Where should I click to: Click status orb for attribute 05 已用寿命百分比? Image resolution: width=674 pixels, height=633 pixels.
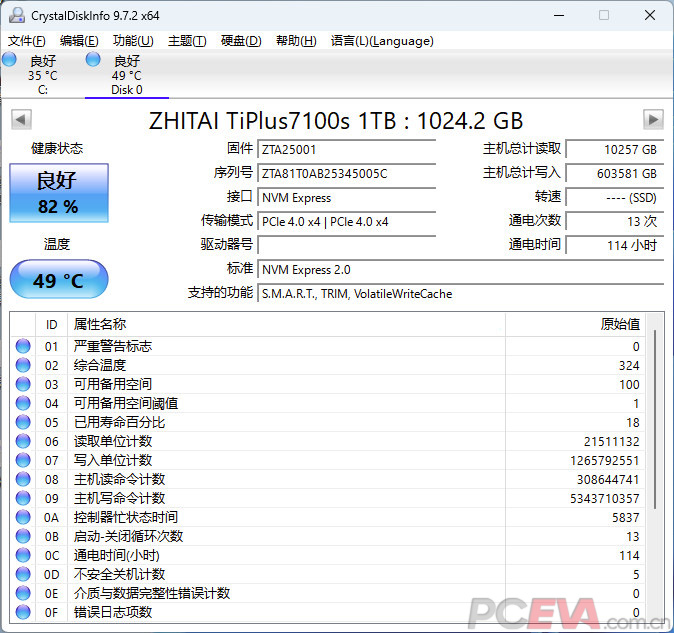click(23, 422)
